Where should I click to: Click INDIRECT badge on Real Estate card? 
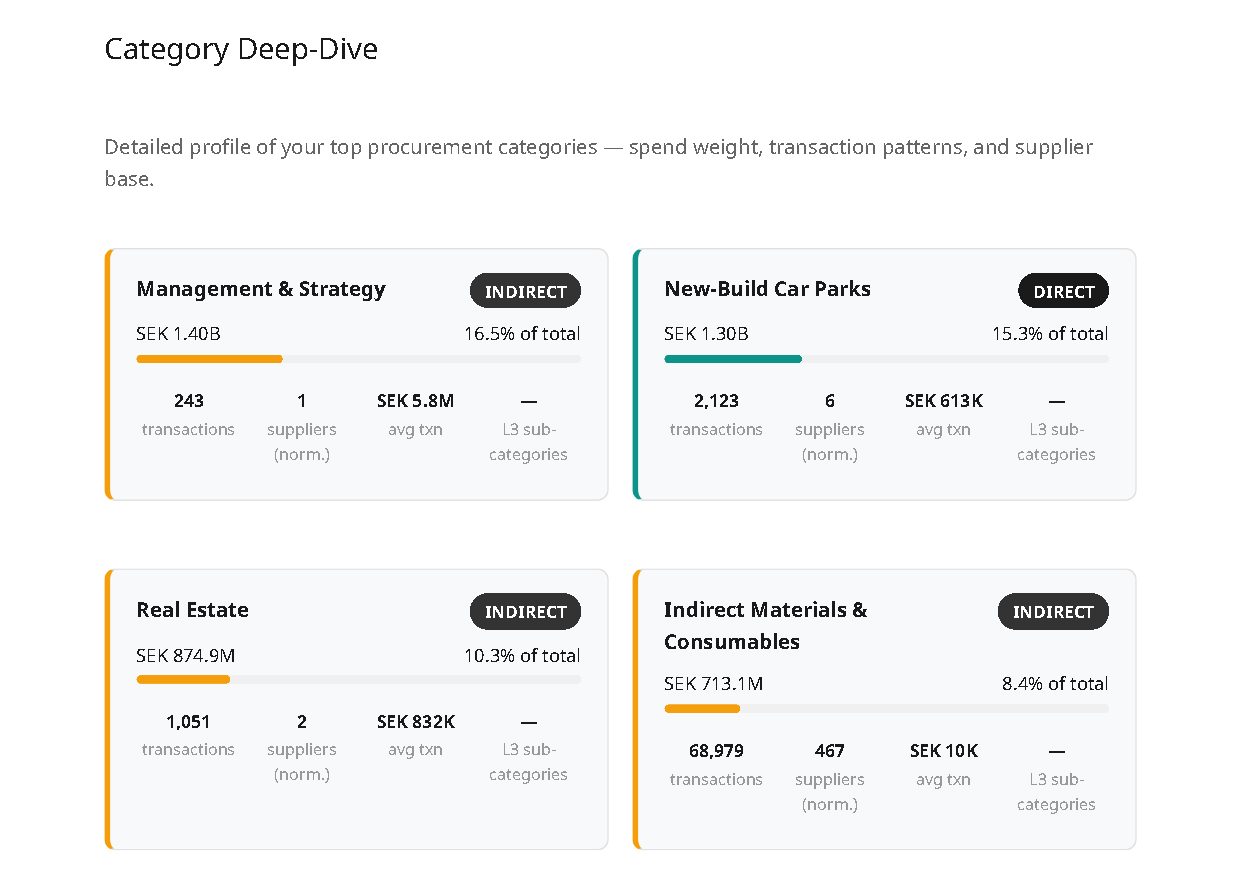[x=525, y=612]
